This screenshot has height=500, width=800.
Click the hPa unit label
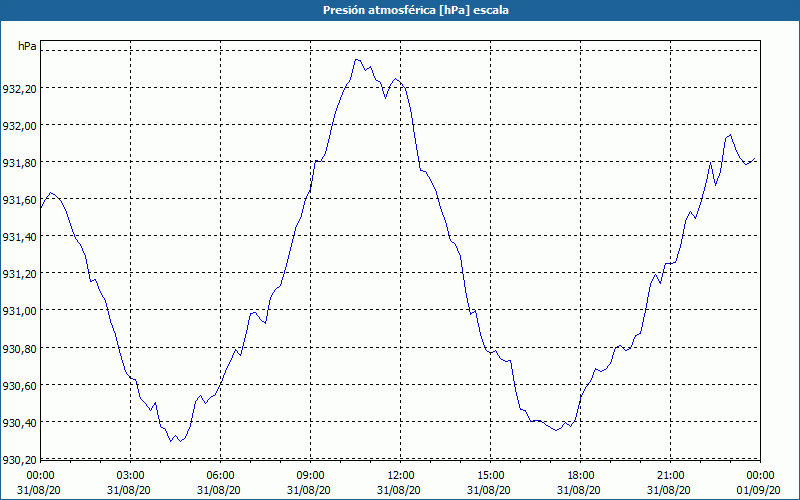(x=27, y=46)
